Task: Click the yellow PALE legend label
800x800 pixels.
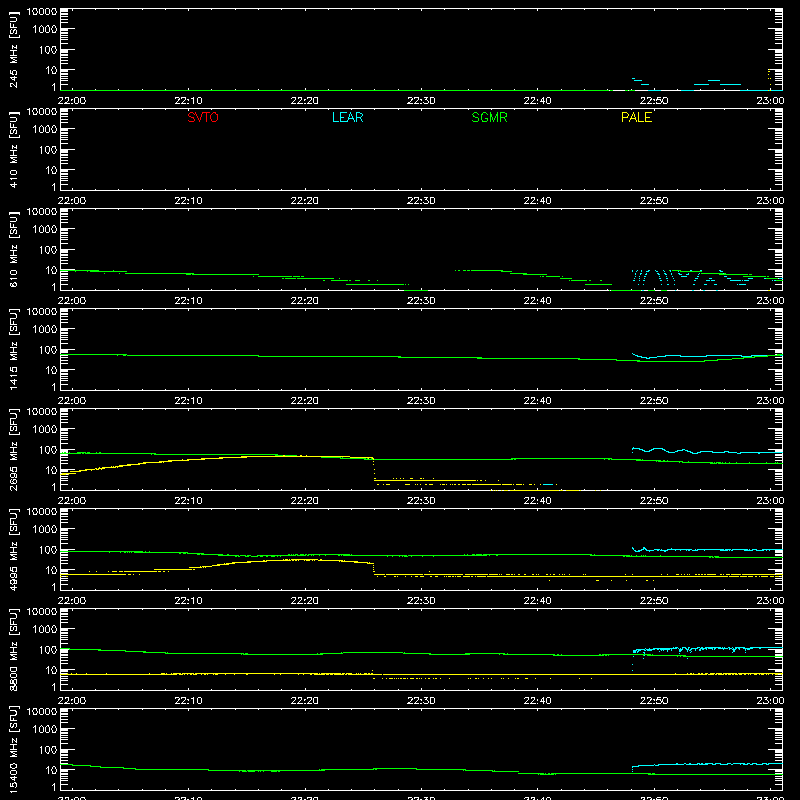Action: pyautogui.click(x=636, y=117)
